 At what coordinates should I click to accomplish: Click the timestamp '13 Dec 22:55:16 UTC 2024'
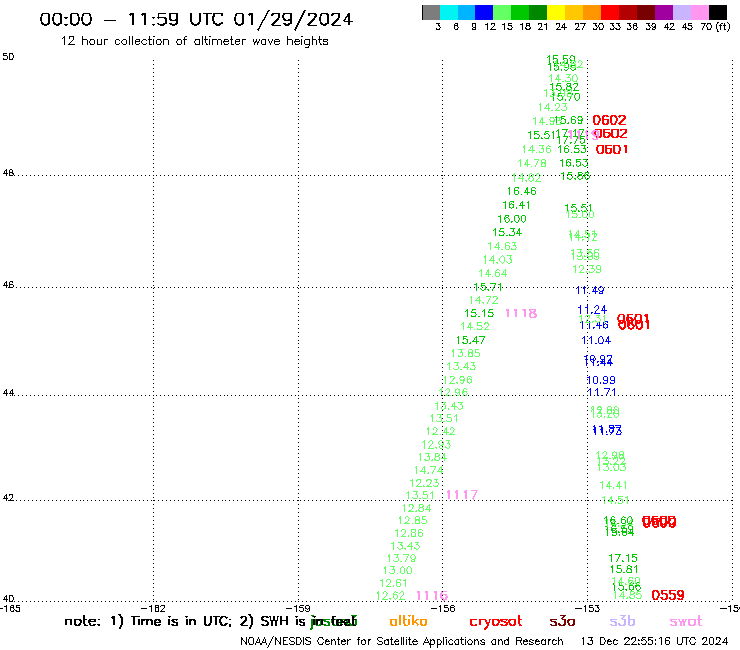coord(654,641)
